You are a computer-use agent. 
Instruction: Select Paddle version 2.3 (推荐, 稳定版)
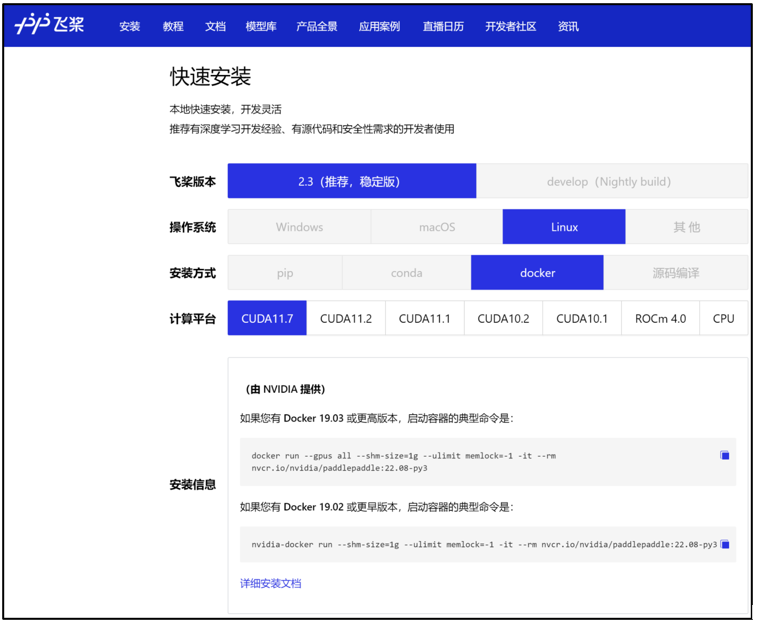[x=352, y=181]
